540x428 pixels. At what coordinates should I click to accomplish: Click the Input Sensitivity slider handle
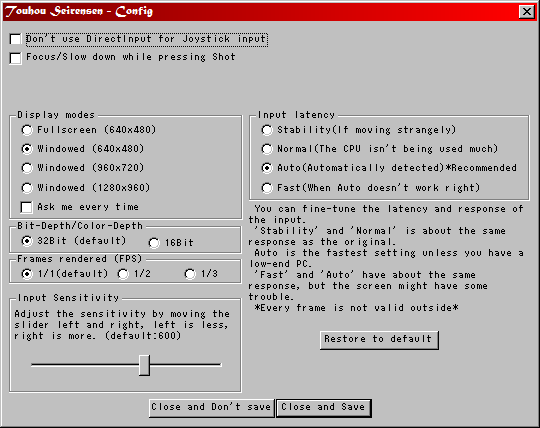click(144, 365)
